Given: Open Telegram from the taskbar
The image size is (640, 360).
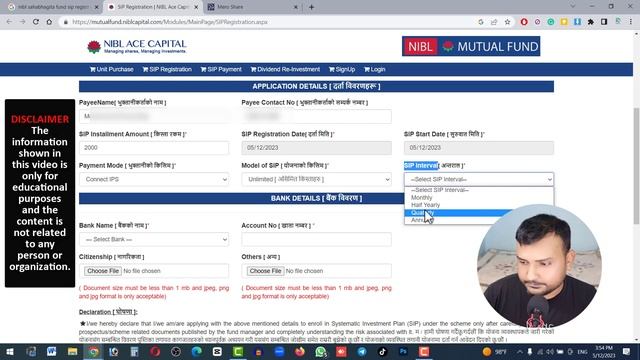Looking at the screenshot, I should point(362,351).
